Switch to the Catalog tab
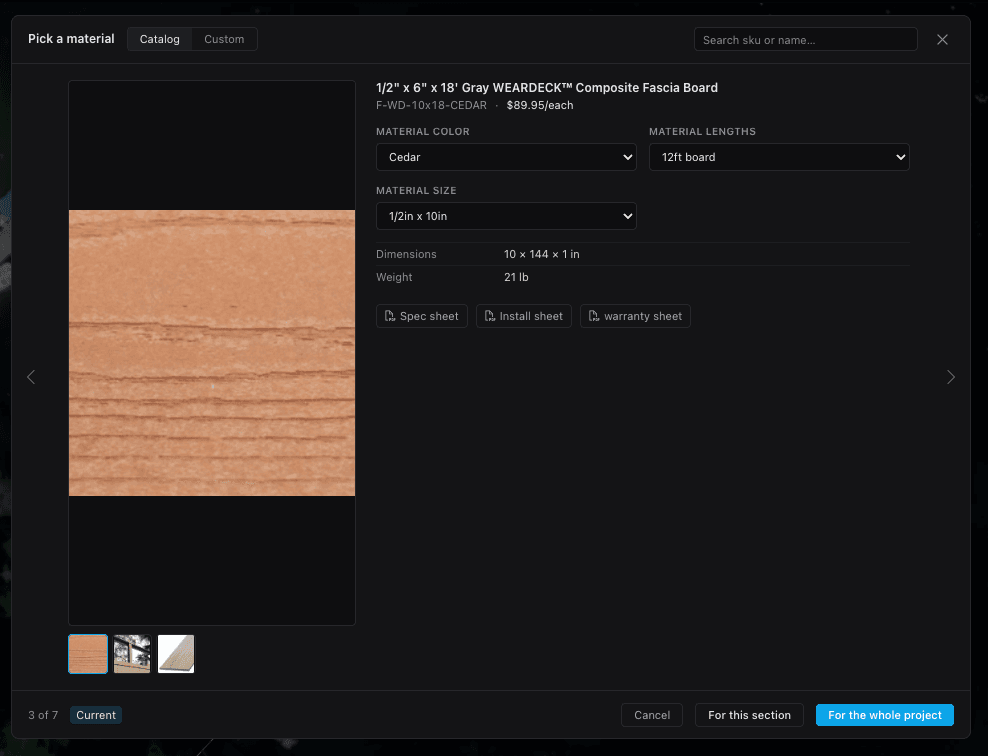This screenshot has width=988, height=756. pos(159,39)
